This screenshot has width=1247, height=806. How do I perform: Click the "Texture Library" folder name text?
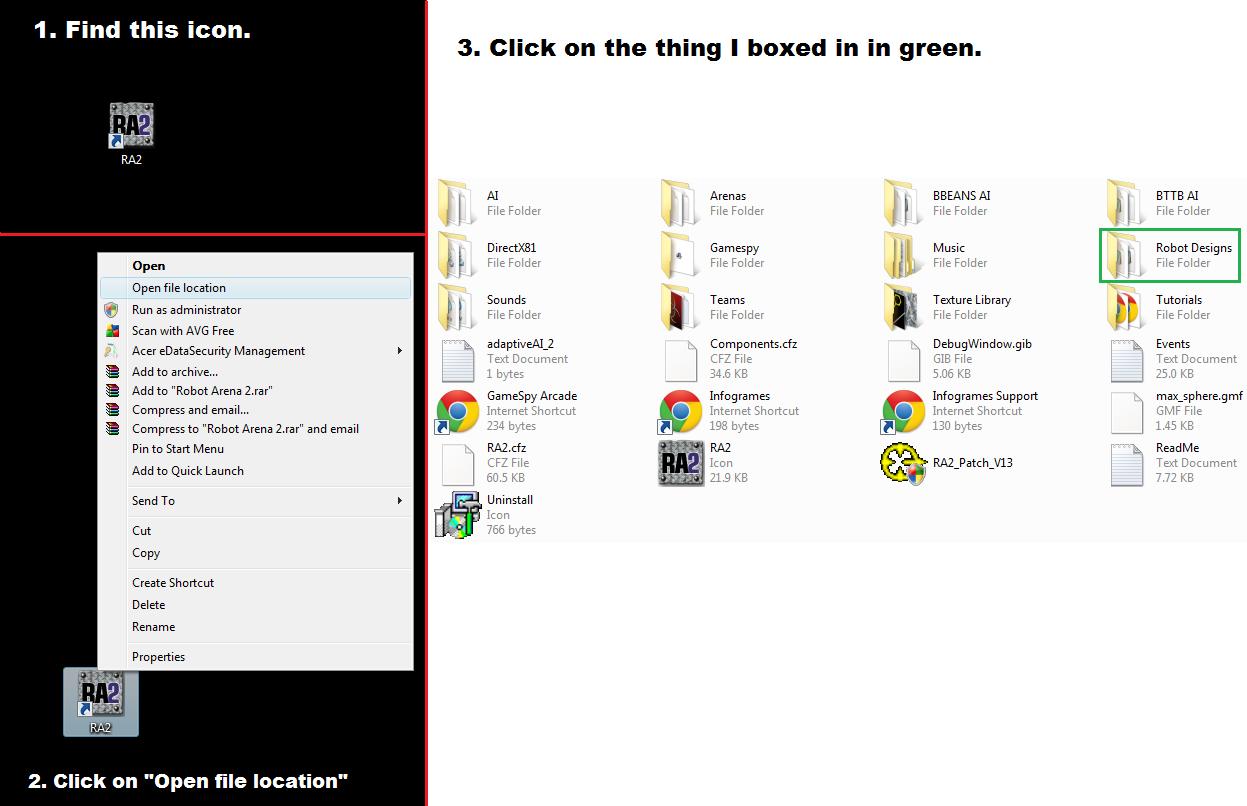(972, 300)
